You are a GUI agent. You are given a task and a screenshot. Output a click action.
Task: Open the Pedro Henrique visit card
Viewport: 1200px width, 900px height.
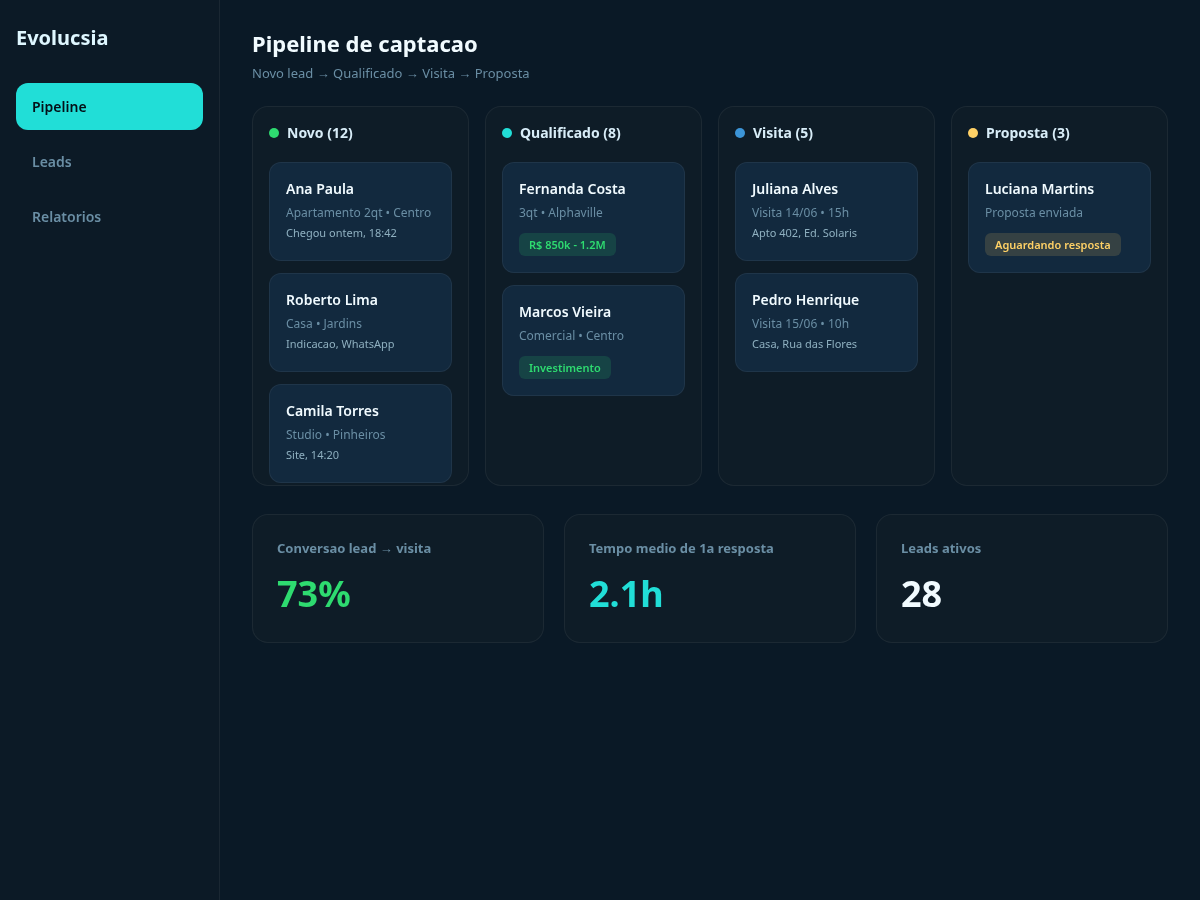(826, 322)
